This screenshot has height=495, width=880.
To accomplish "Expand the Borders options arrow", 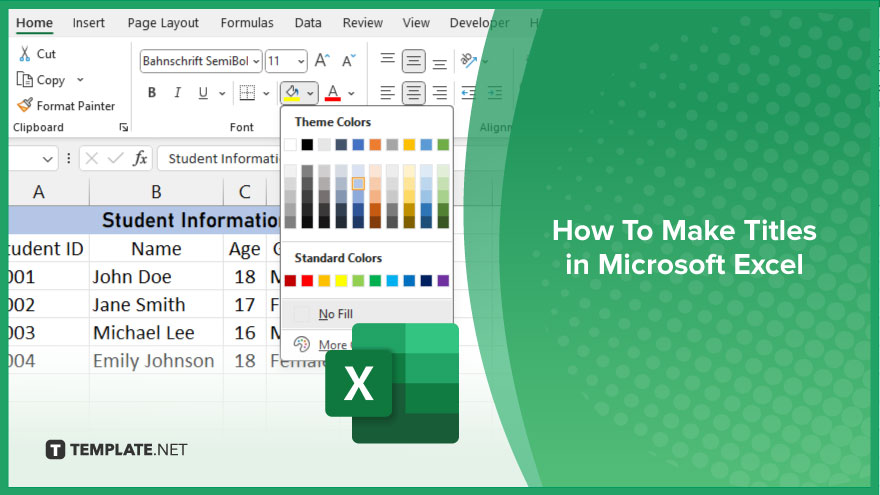I will (x=266, y=93).
